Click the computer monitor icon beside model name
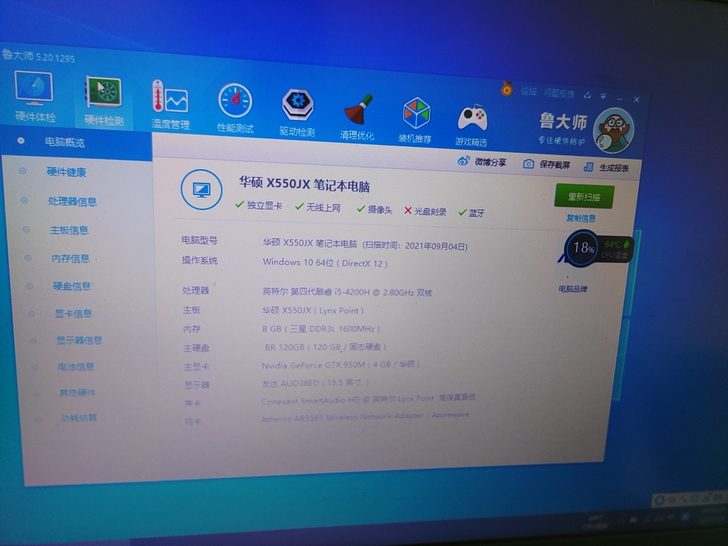This screenshot has width=728, height=546. [202, 189]
